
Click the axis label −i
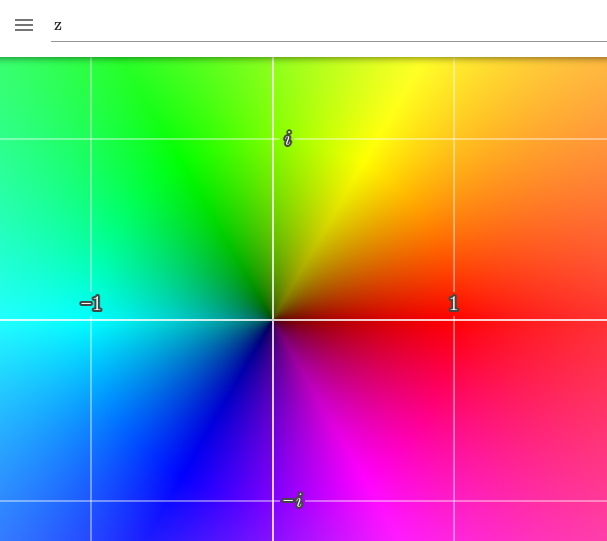click(x=293, y=500)
